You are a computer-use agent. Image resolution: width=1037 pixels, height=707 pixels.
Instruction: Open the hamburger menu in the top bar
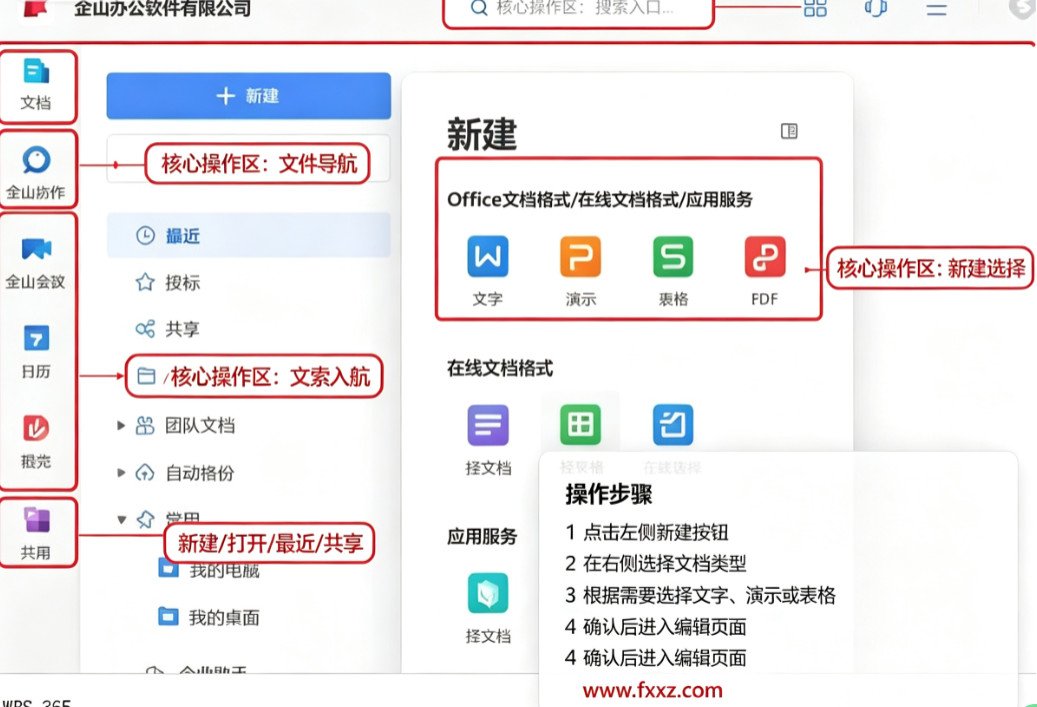[936, 8]
